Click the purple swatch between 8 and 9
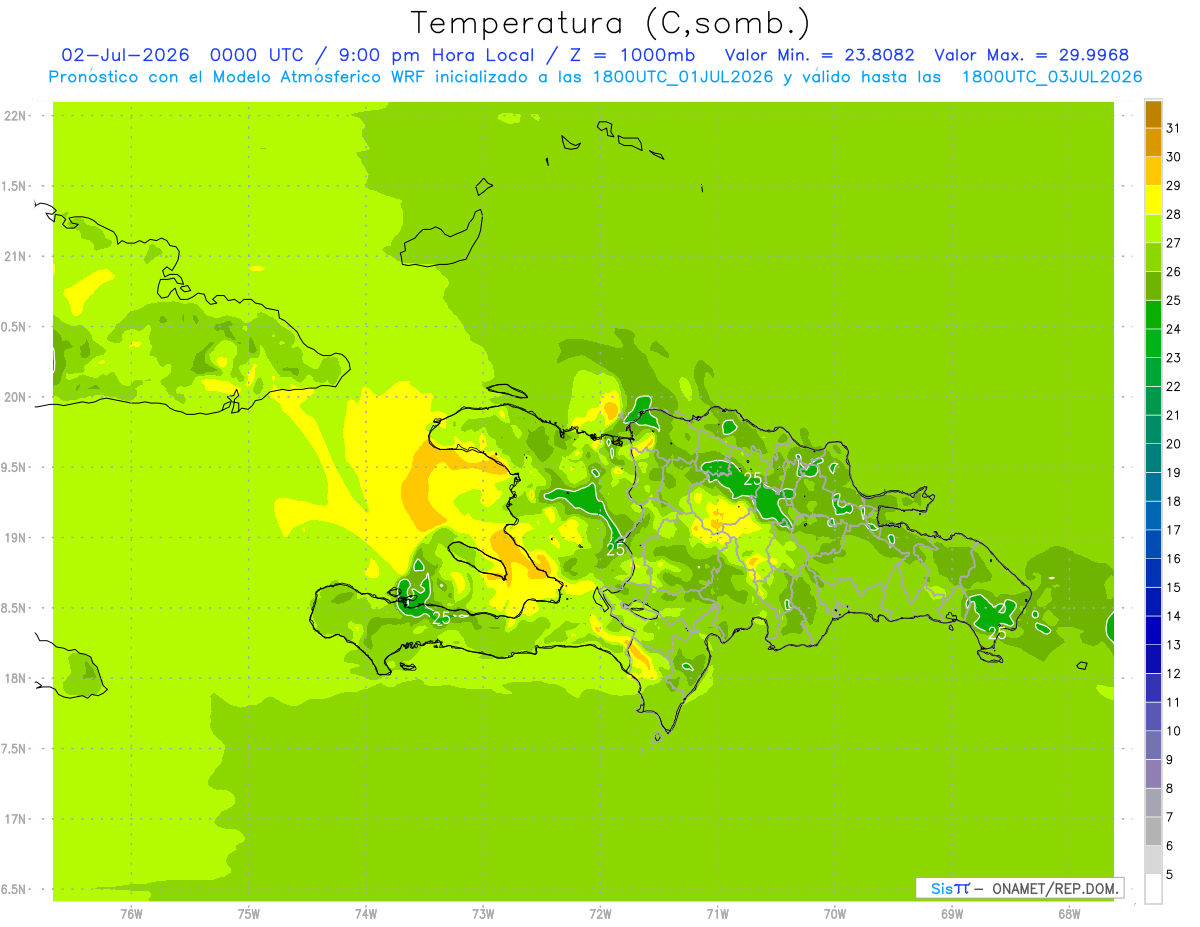Viewport: 1200px width, 927px height. pos(1153,774)
